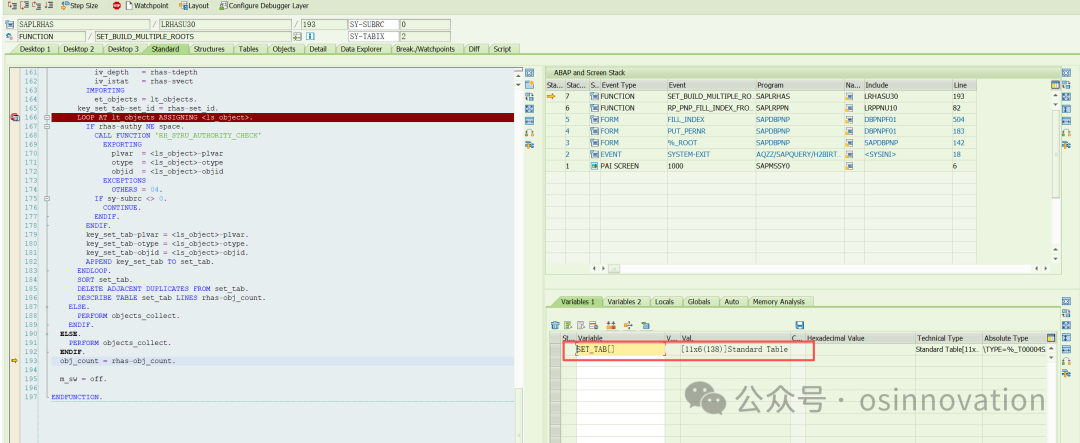The height and width of the screenshot is (443, 1080).
Task: Select the Standard tab
Action: (165, 49)
